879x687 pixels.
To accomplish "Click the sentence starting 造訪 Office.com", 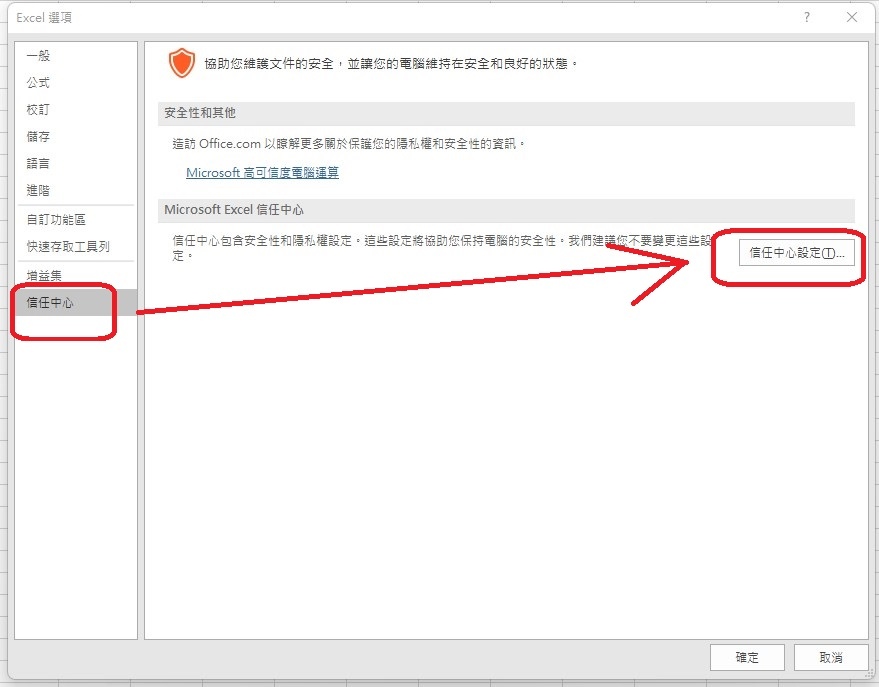I will 349,144.
